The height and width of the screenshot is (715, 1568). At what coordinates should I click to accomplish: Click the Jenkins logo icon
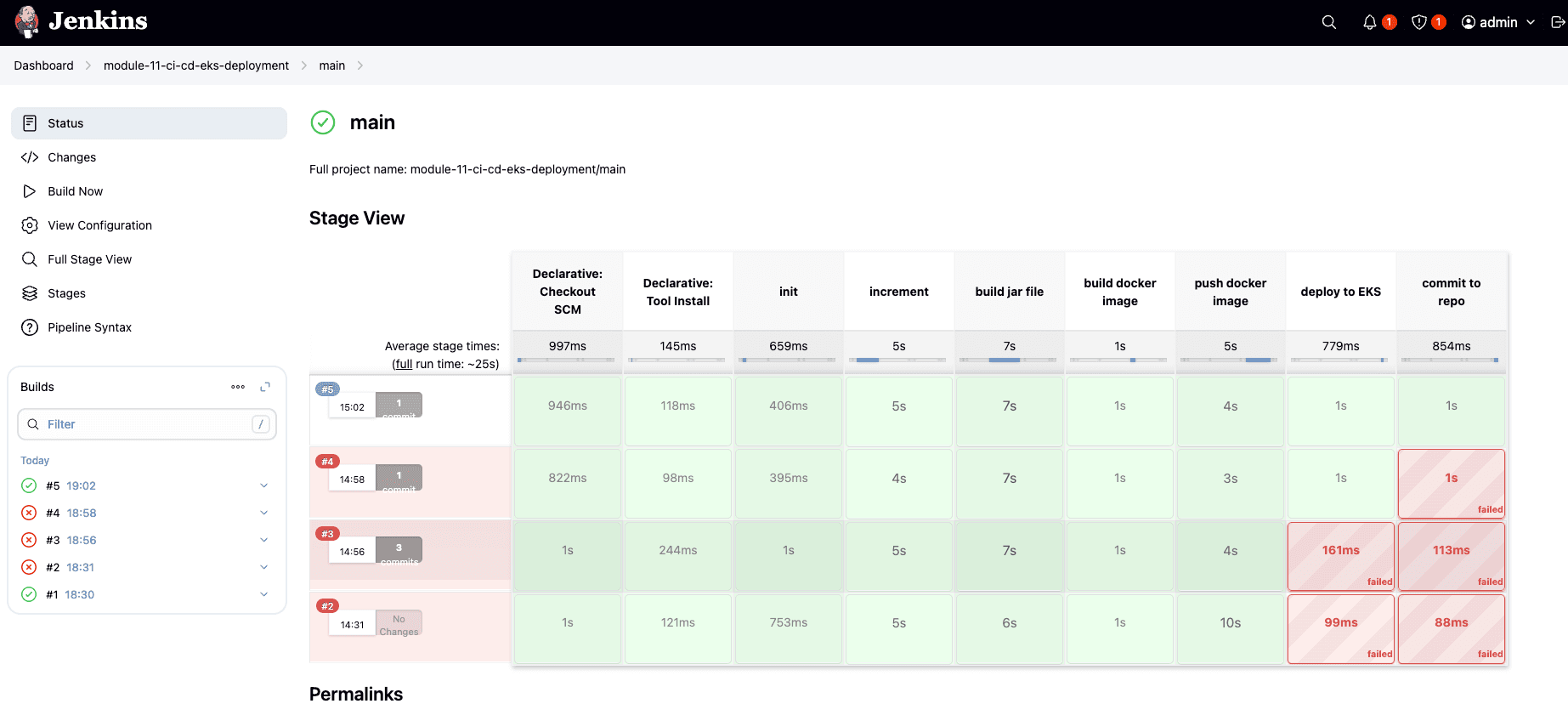click(x=27, y=22)
